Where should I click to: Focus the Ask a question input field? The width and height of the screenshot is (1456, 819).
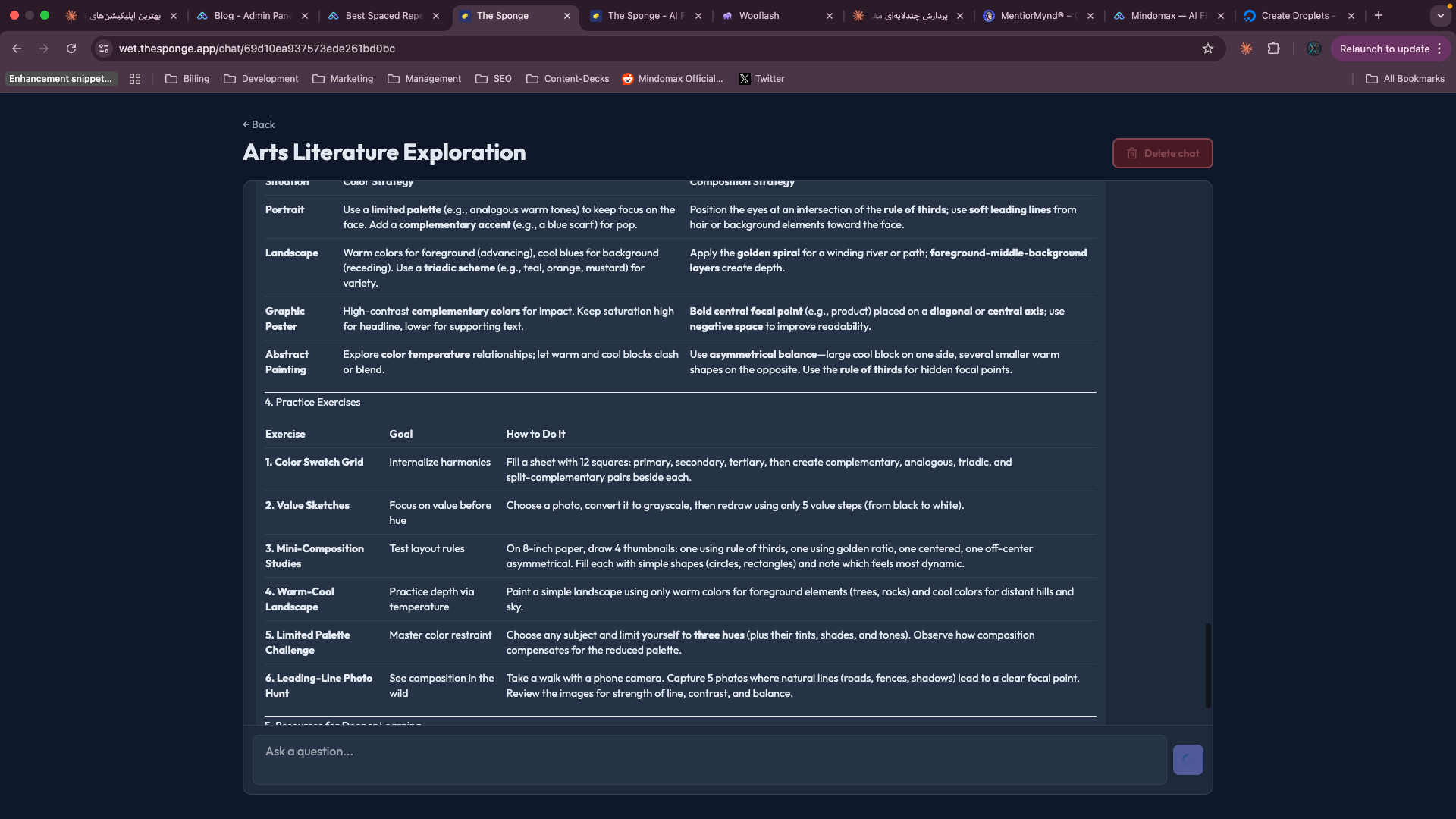click(x=709, y=759)
